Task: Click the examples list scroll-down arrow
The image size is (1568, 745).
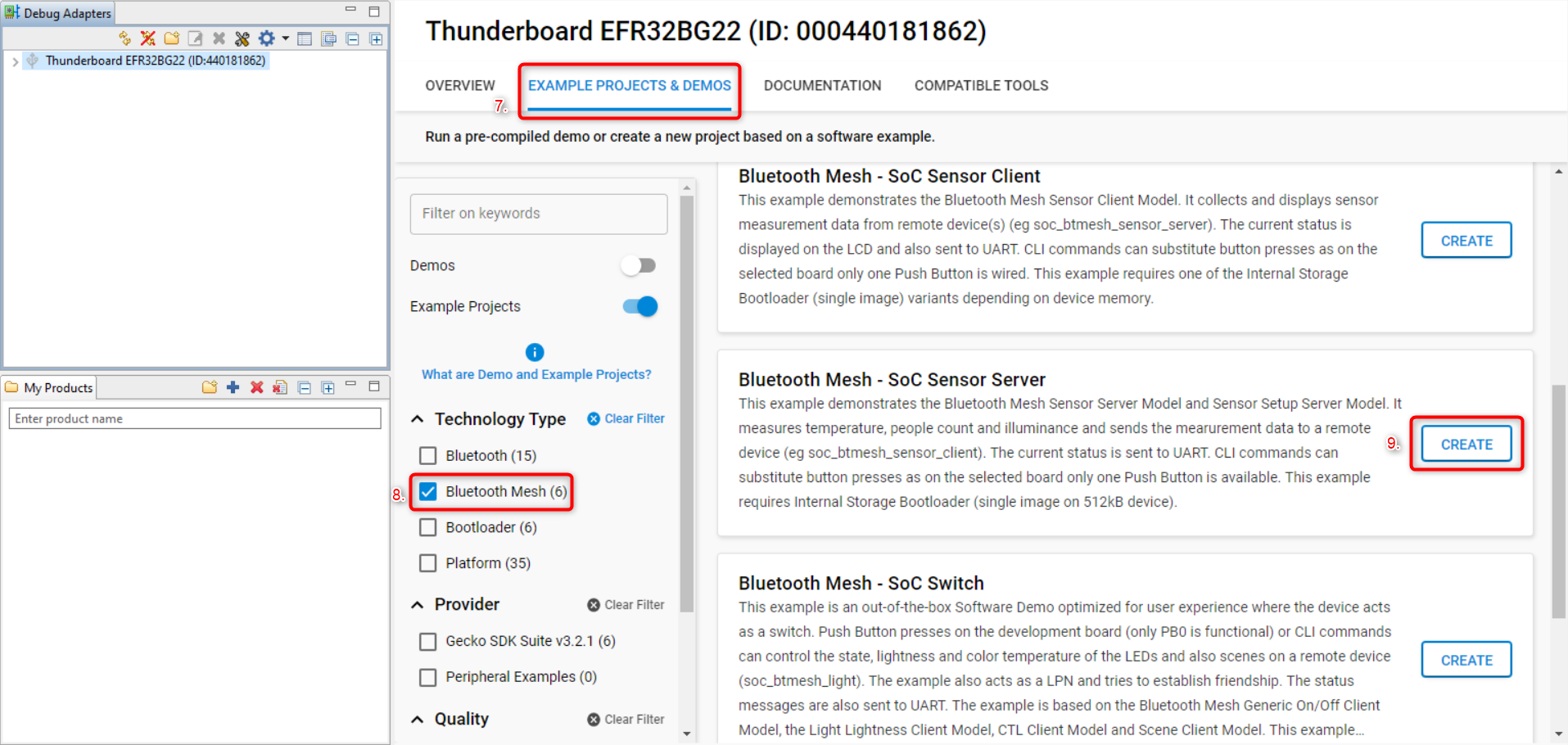Action: point(1559,734)
